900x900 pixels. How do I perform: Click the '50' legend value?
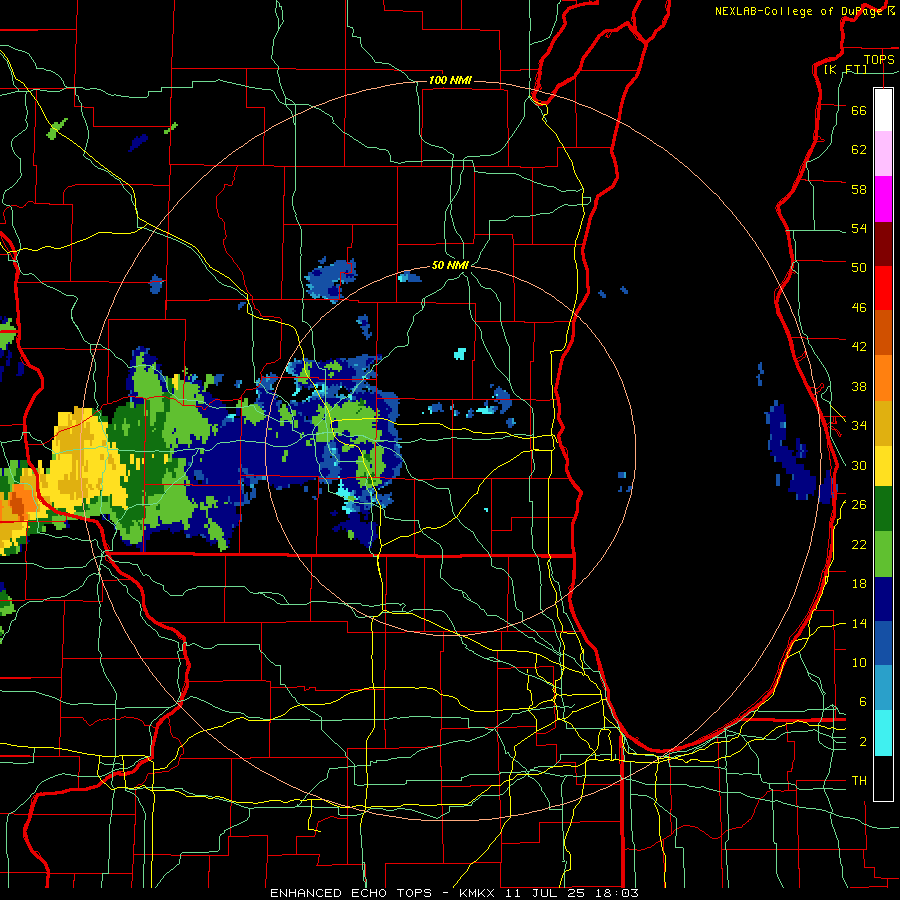pos(859,268)
